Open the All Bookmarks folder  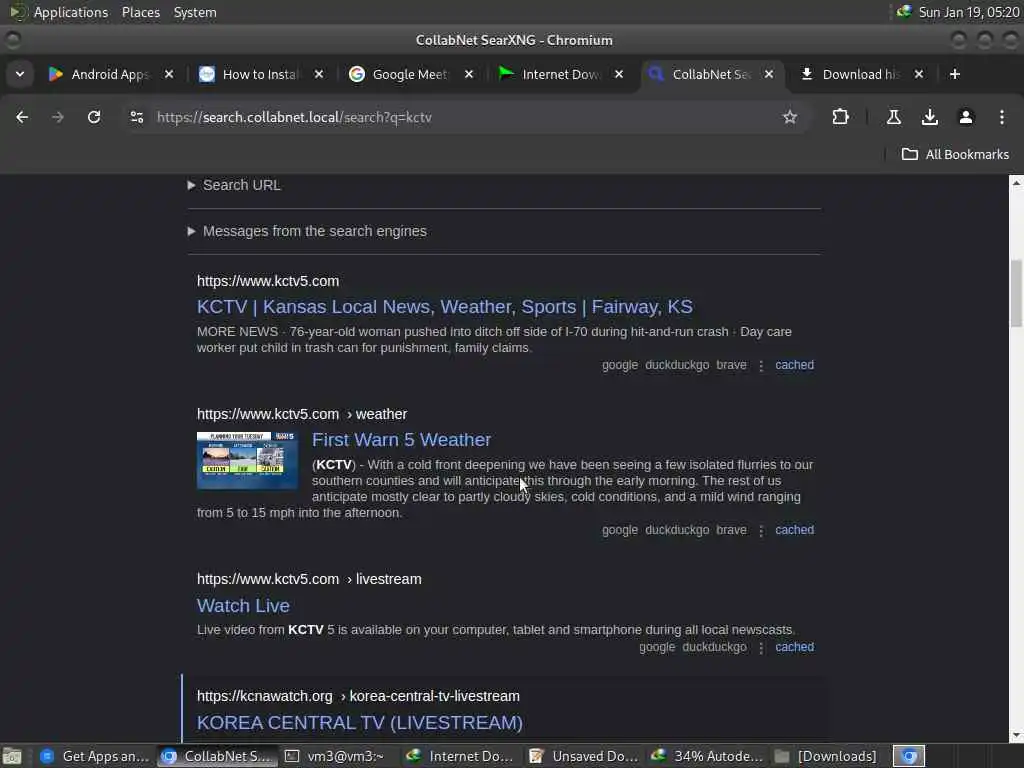point(954,155)
